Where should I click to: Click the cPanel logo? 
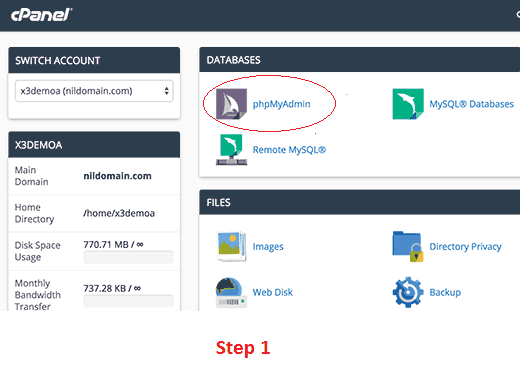coord(42,15)
